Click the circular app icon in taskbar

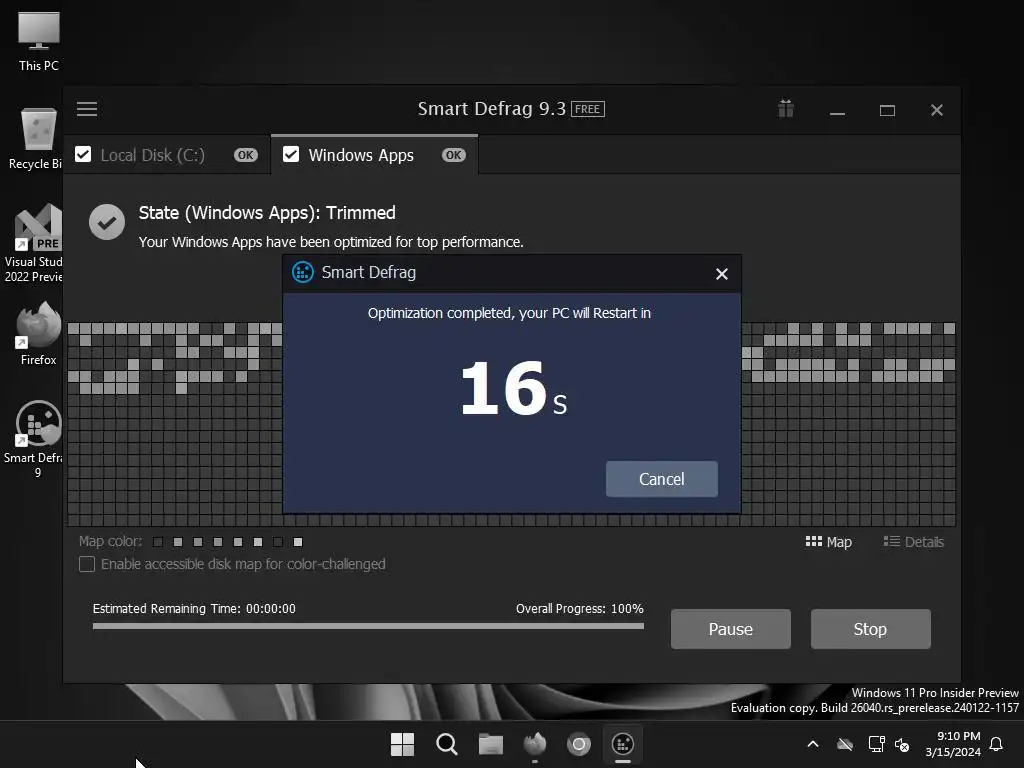(x=579, y=744)
